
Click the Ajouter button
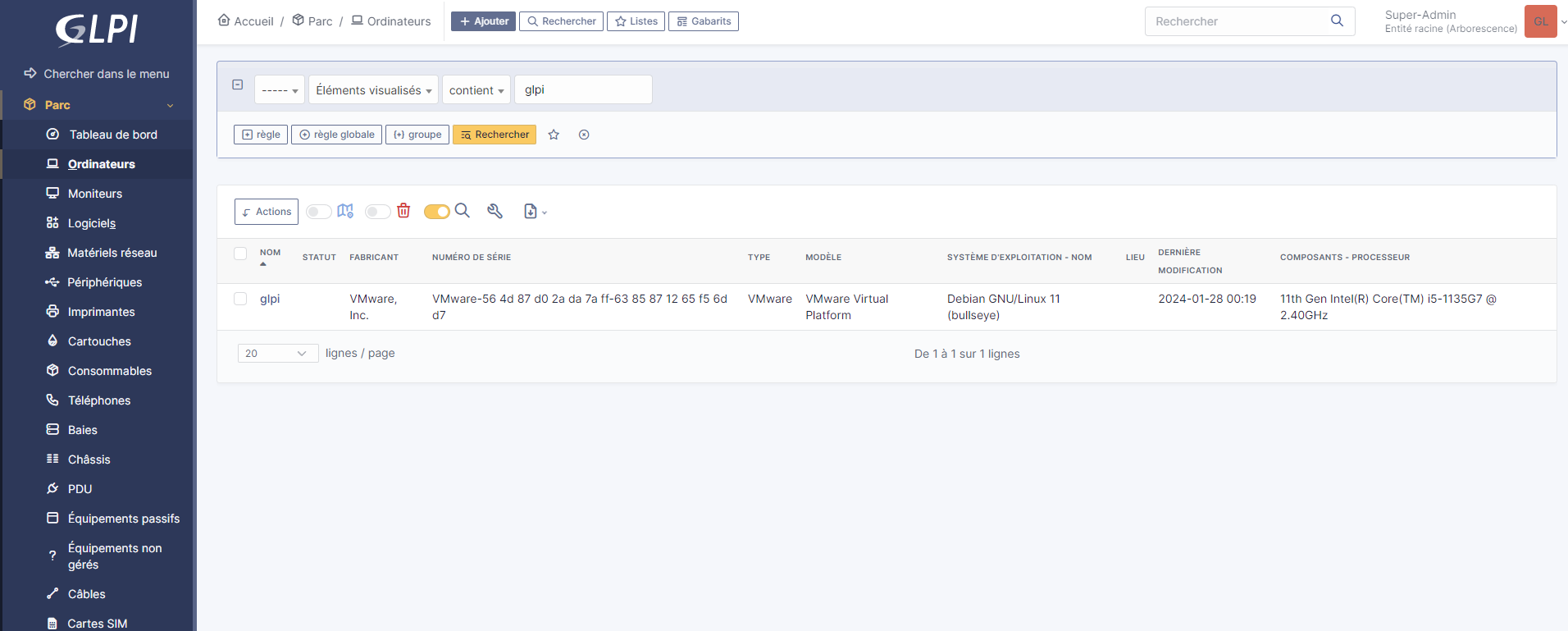[483, 21]
